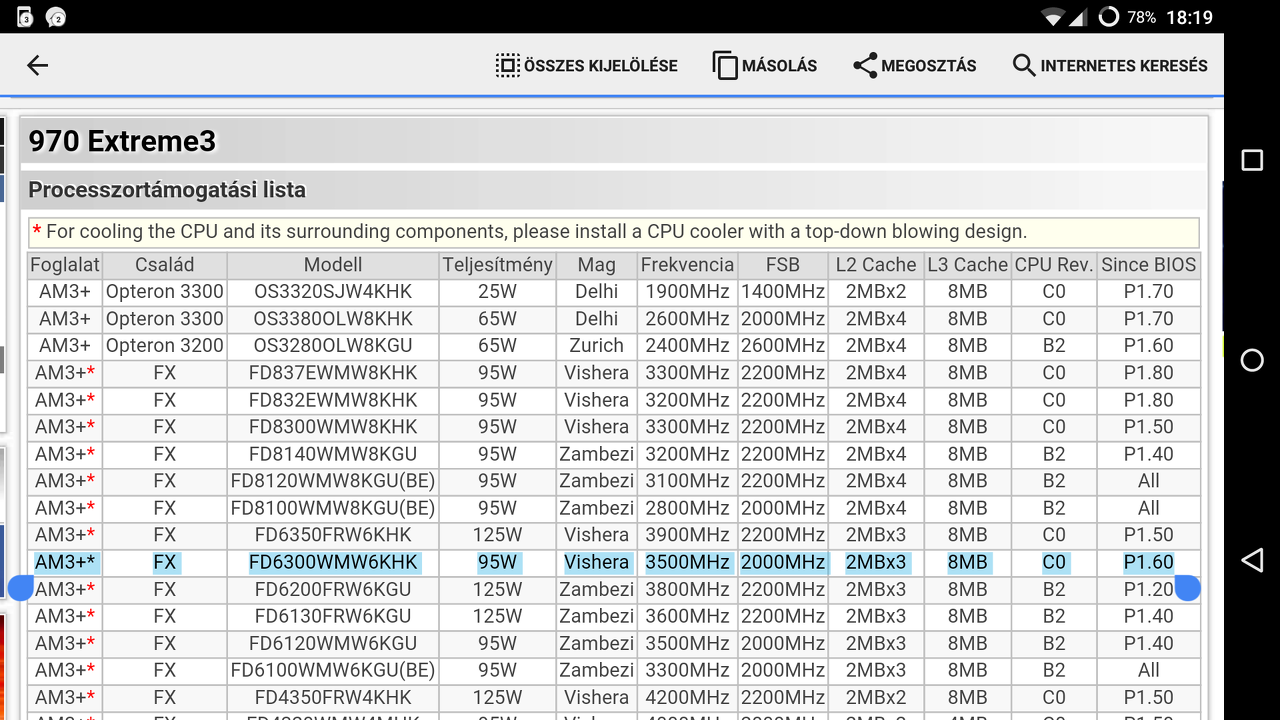Select model cell FD8300WMW8KHK
The height and width of the screenshot is (720, 1280).
click(333, 427)
